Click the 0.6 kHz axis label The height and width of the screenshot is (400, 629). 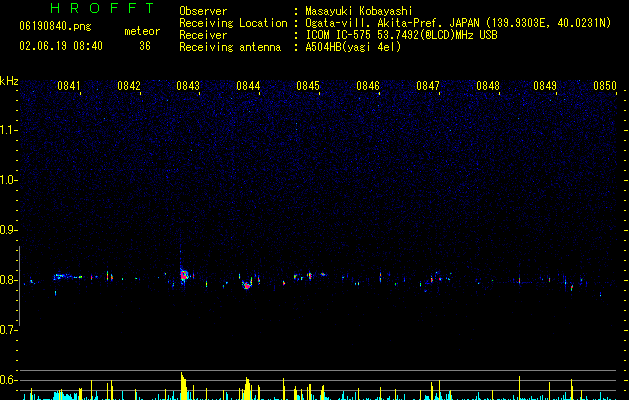point(9,380)
